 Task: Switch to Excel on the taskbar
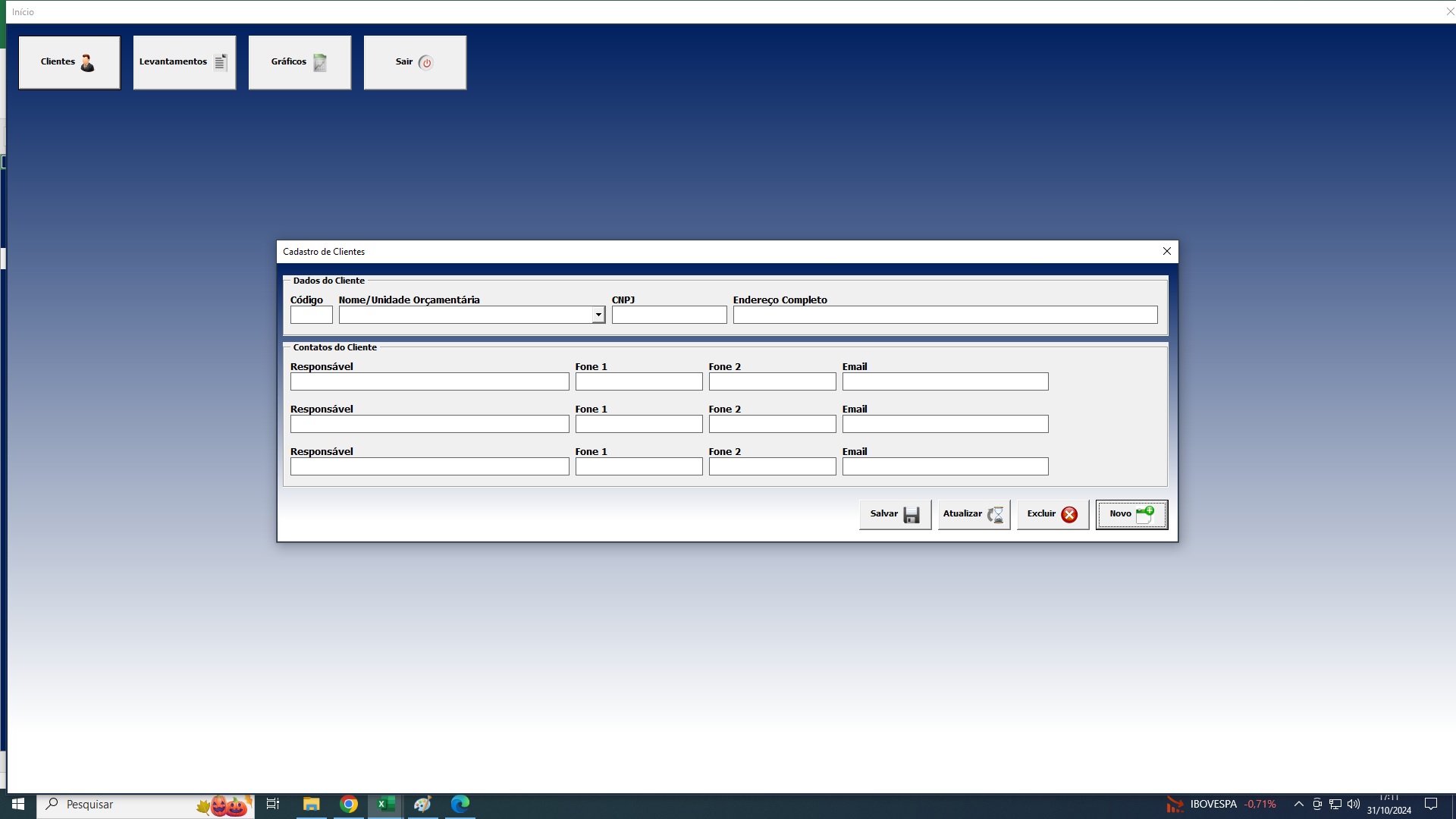[386, 804]
